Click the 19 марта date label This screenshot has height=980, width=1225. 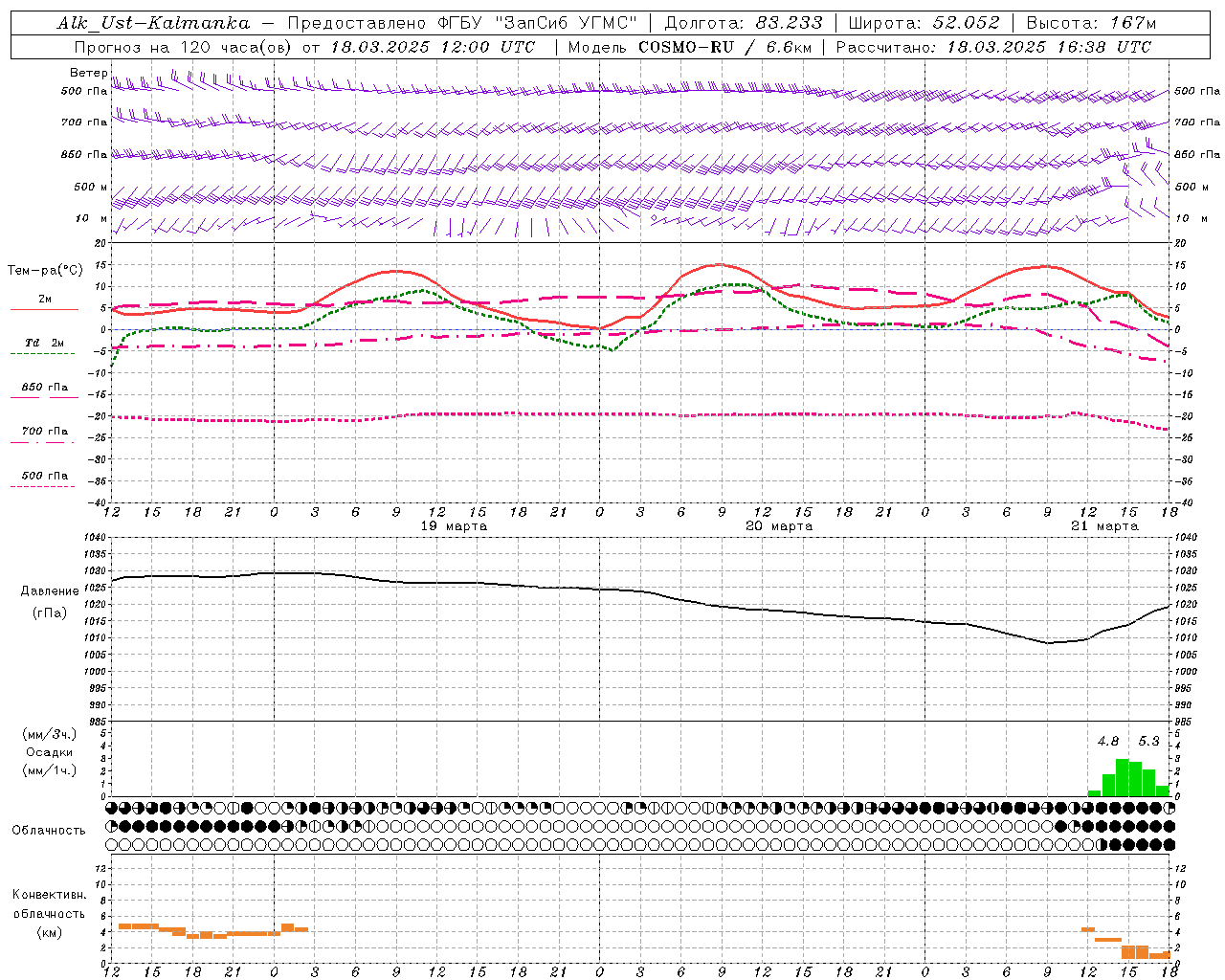(454, 526)
